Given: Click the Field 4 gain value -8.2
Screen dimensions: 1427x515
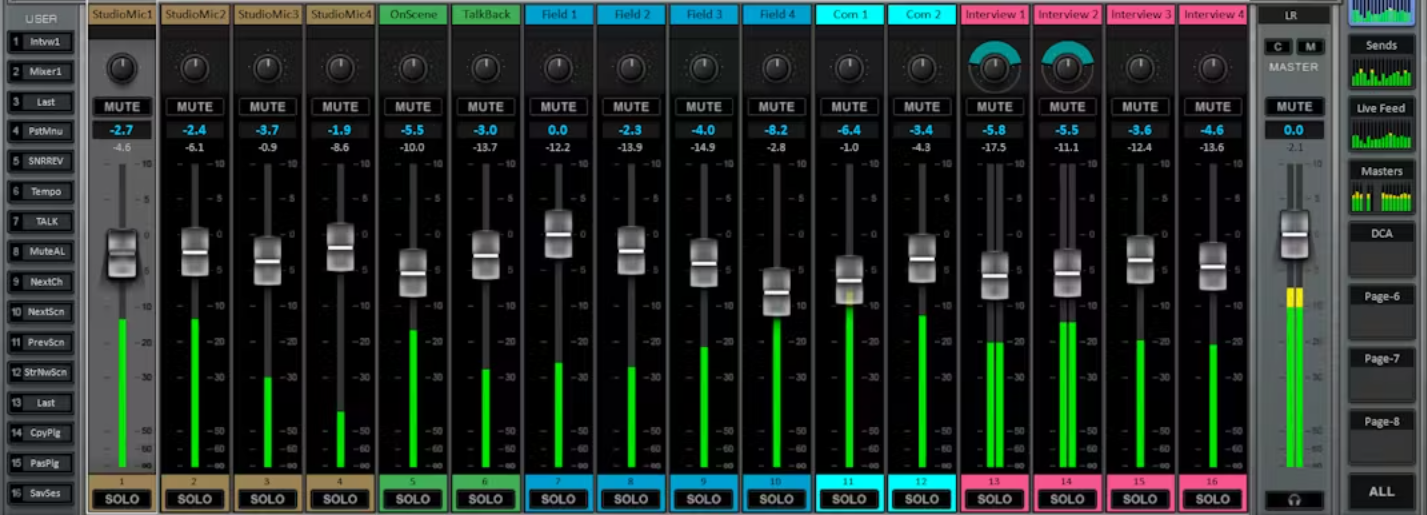Looking at the screenshot, I should click(777, 130).
